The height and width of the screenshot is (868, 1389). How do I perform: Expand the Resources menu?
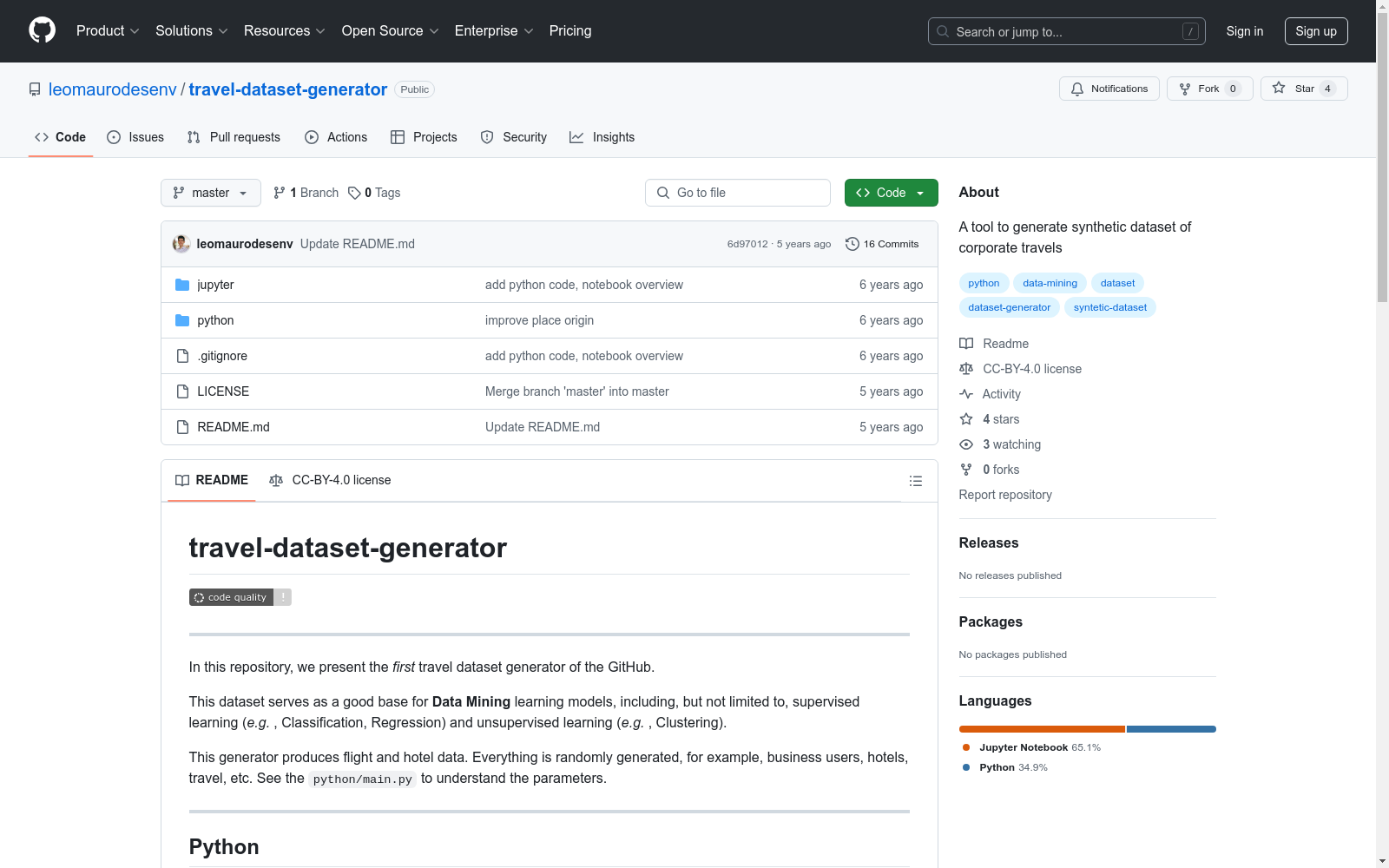point(285,30)
